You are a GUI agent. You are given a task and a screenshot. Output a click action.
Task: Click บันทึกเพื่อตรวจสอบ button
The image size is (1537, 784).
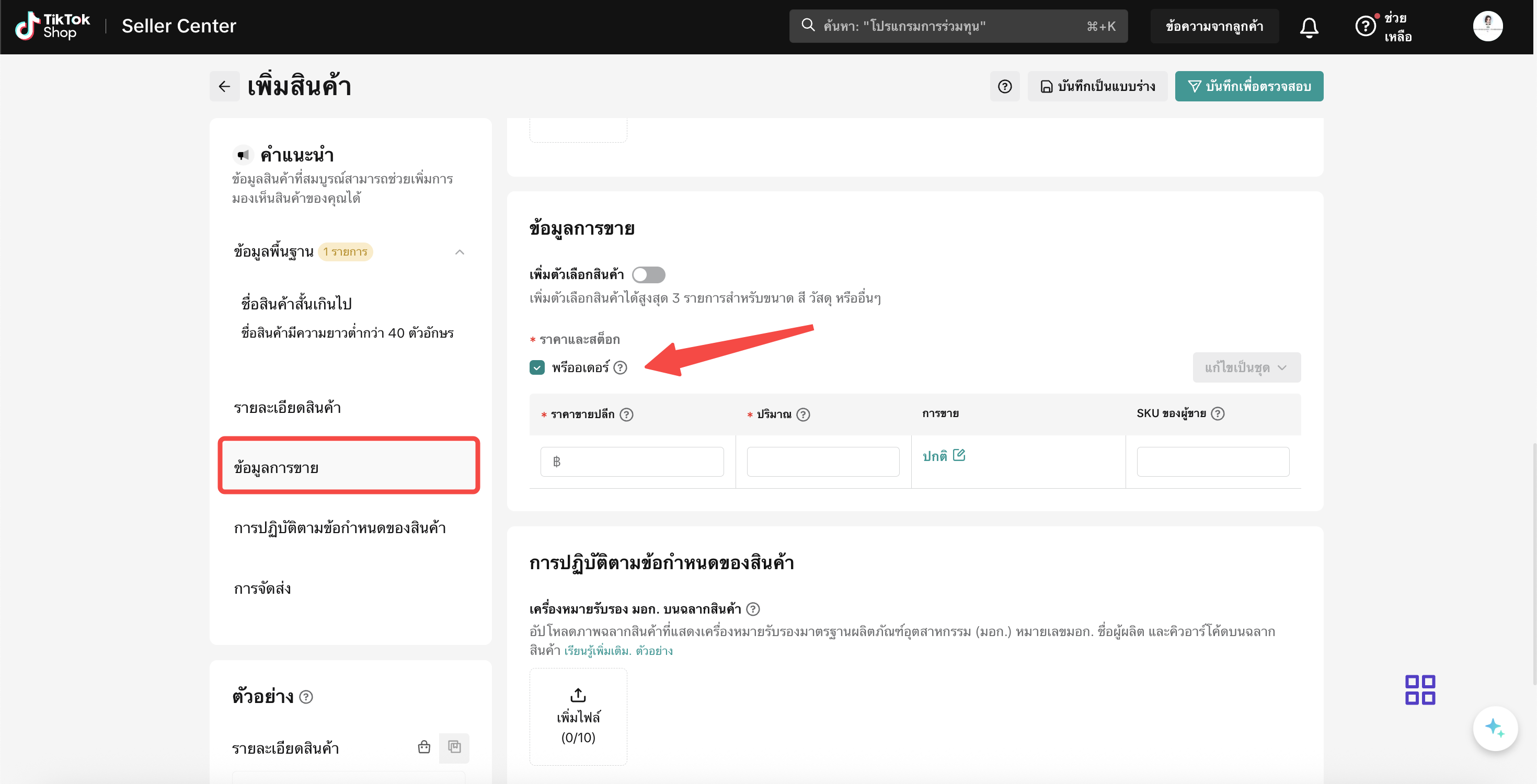1249,87
